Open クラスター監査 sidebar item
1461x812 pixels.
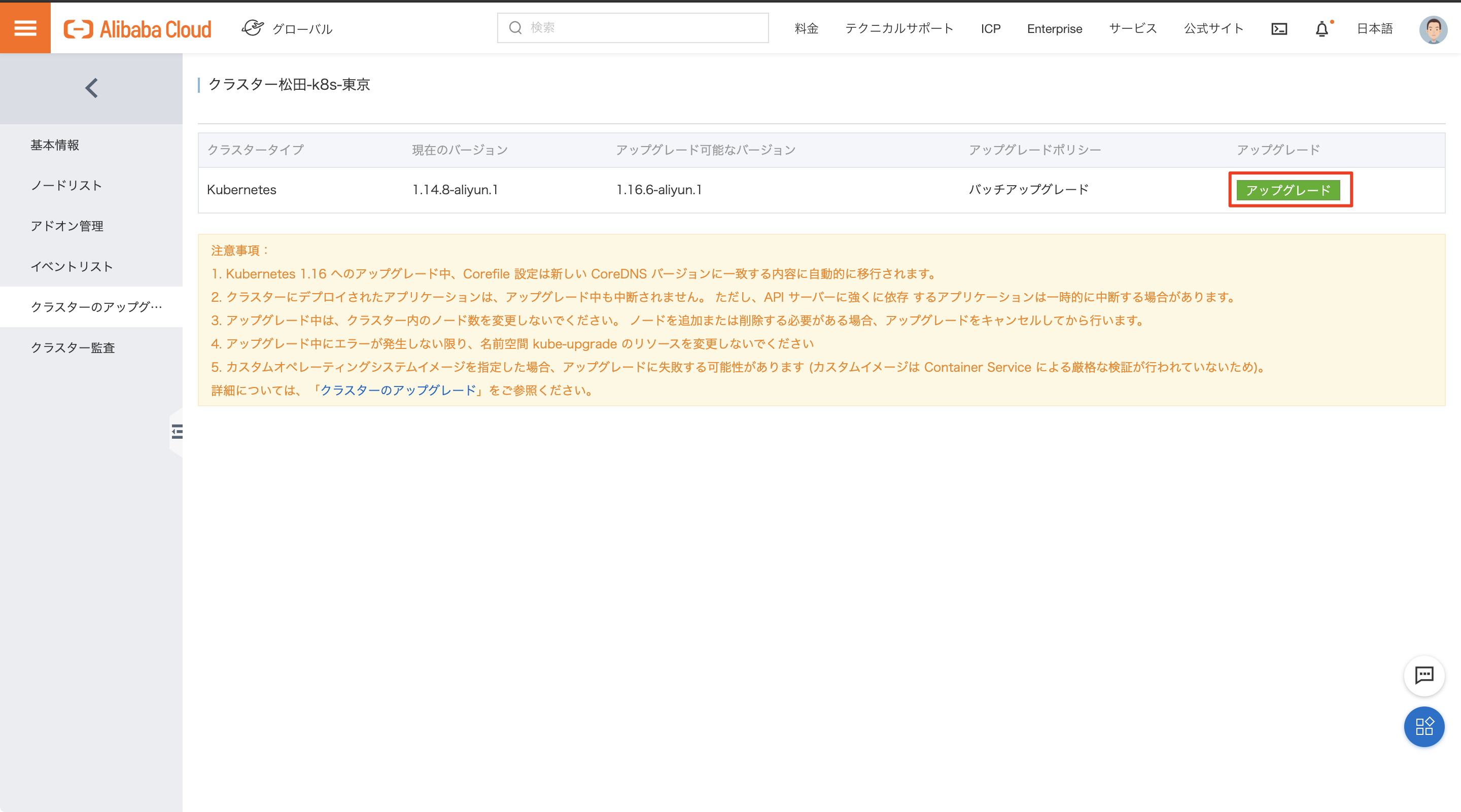(x=73, y=347)
